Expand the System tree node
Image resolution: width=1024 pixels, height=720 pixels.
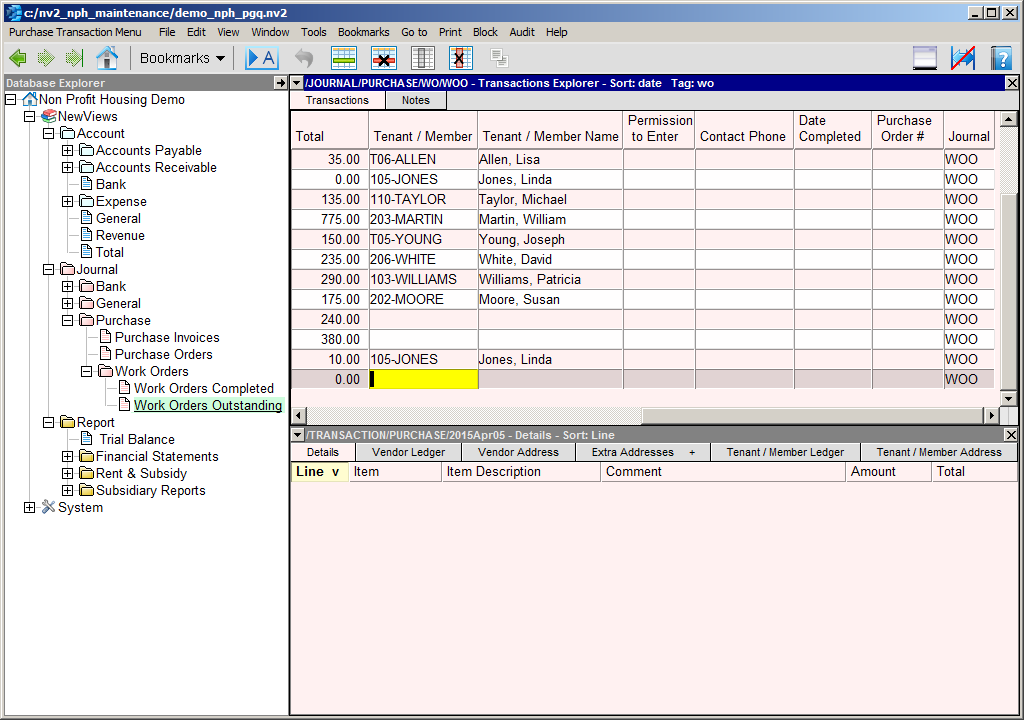[30, 508]
